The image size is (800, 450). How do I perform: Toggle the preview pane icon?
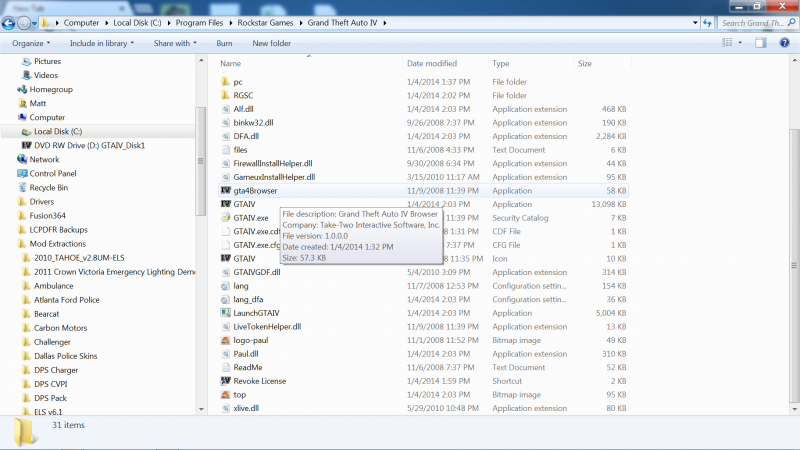[x=761, y=43]
